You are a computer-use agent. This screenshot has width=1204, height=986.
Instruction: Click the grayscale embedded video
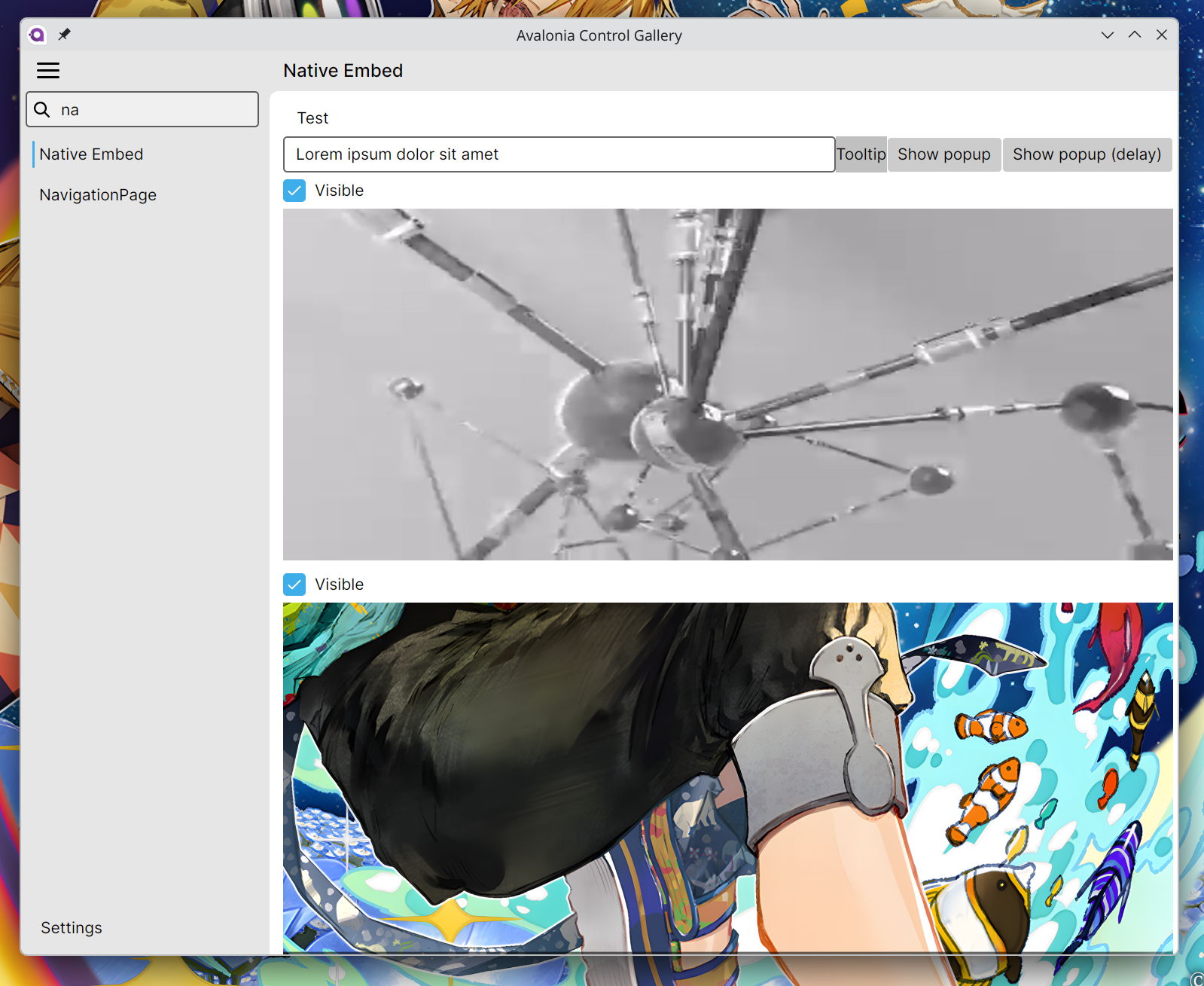click(727, 384)
